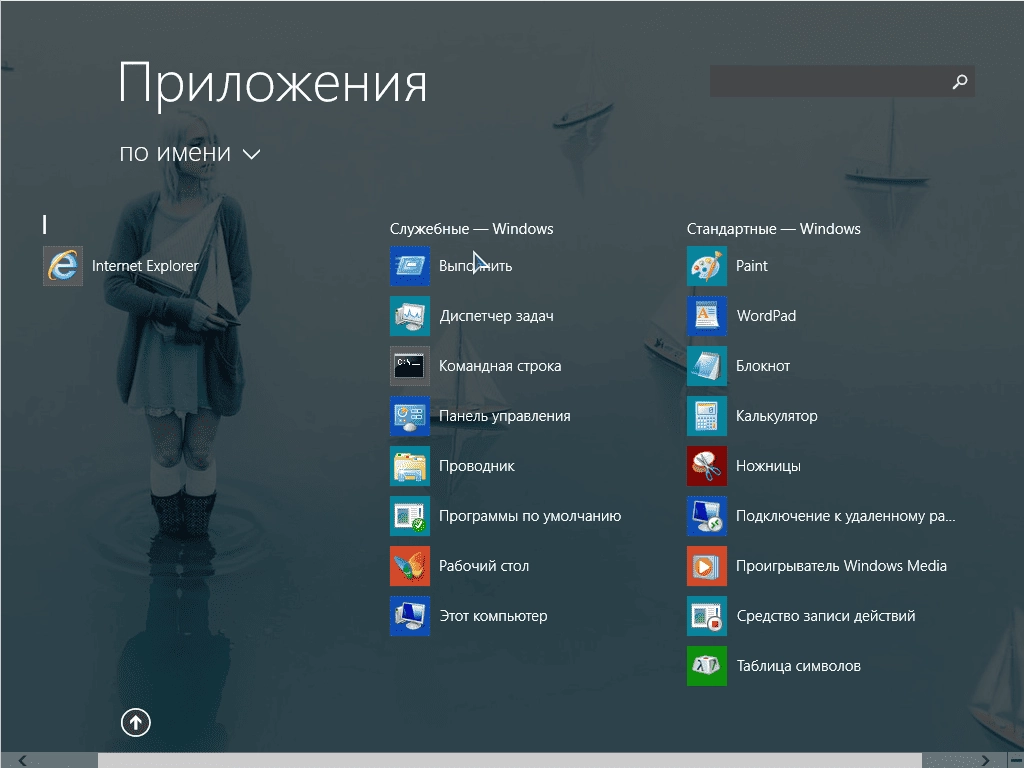Click the 'Этот компьютер' label
Image resolution: width=1024 pixels, height=768 pixels.
pos(494,616)
